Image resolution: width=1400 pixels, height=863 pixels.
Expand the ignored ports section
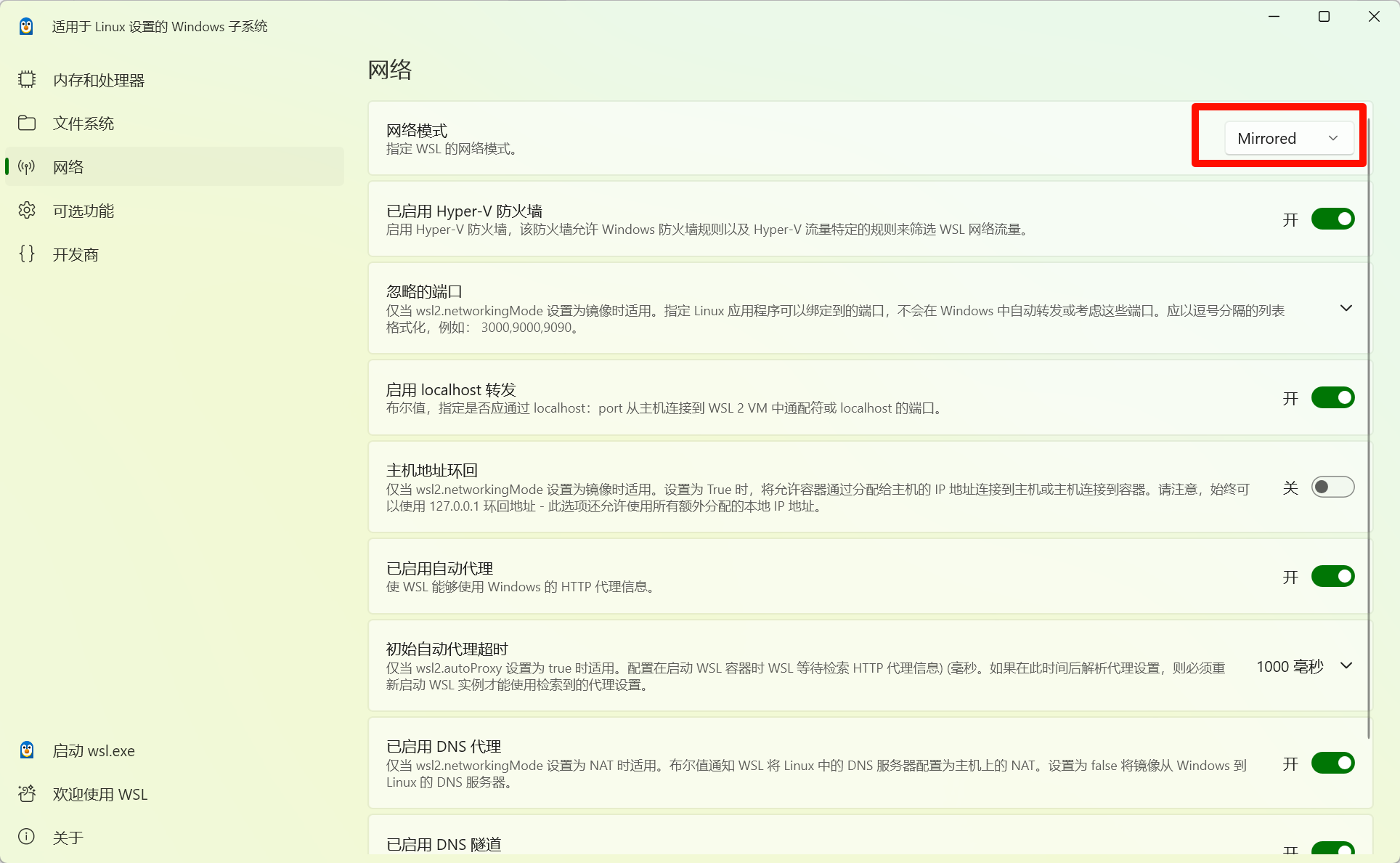click(1346, 309)
